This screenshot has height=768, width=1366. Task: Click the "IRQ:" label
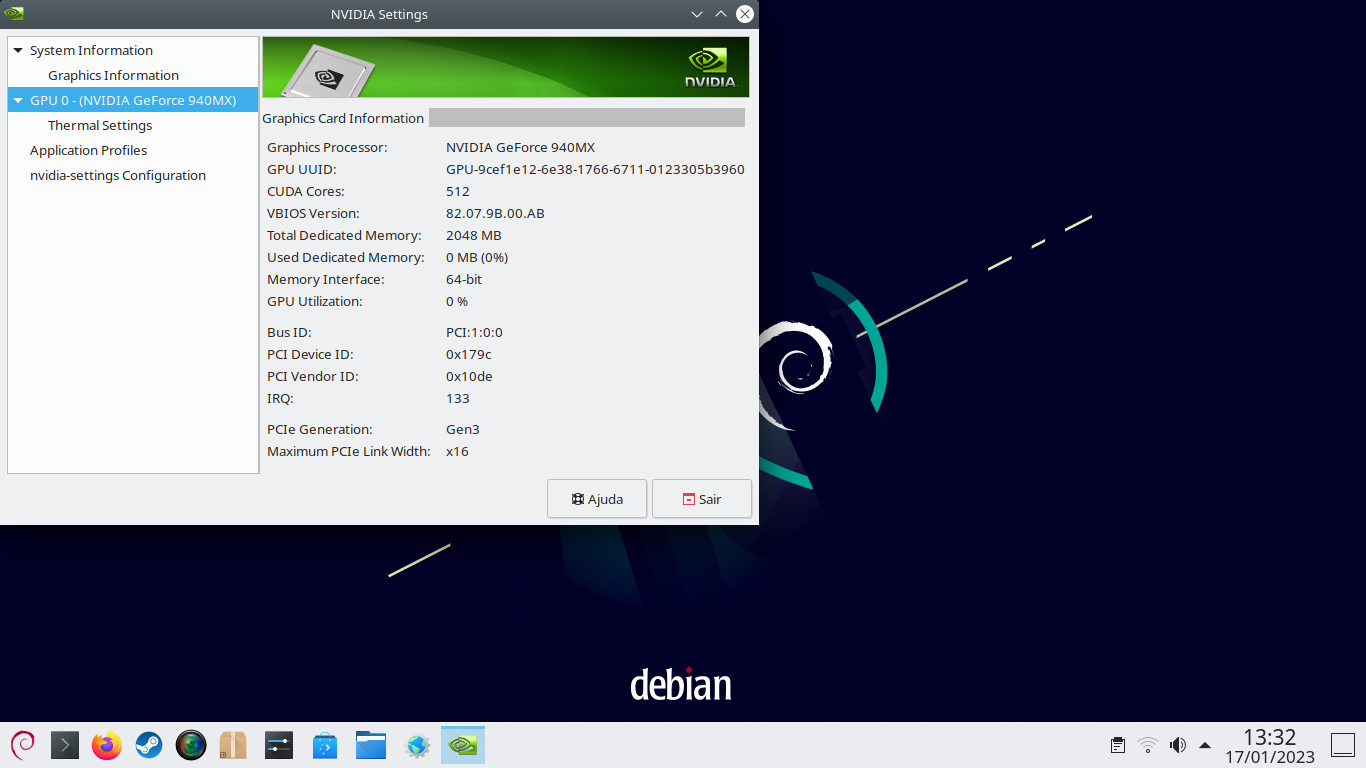pyautogui.click(x=281, y=398)
